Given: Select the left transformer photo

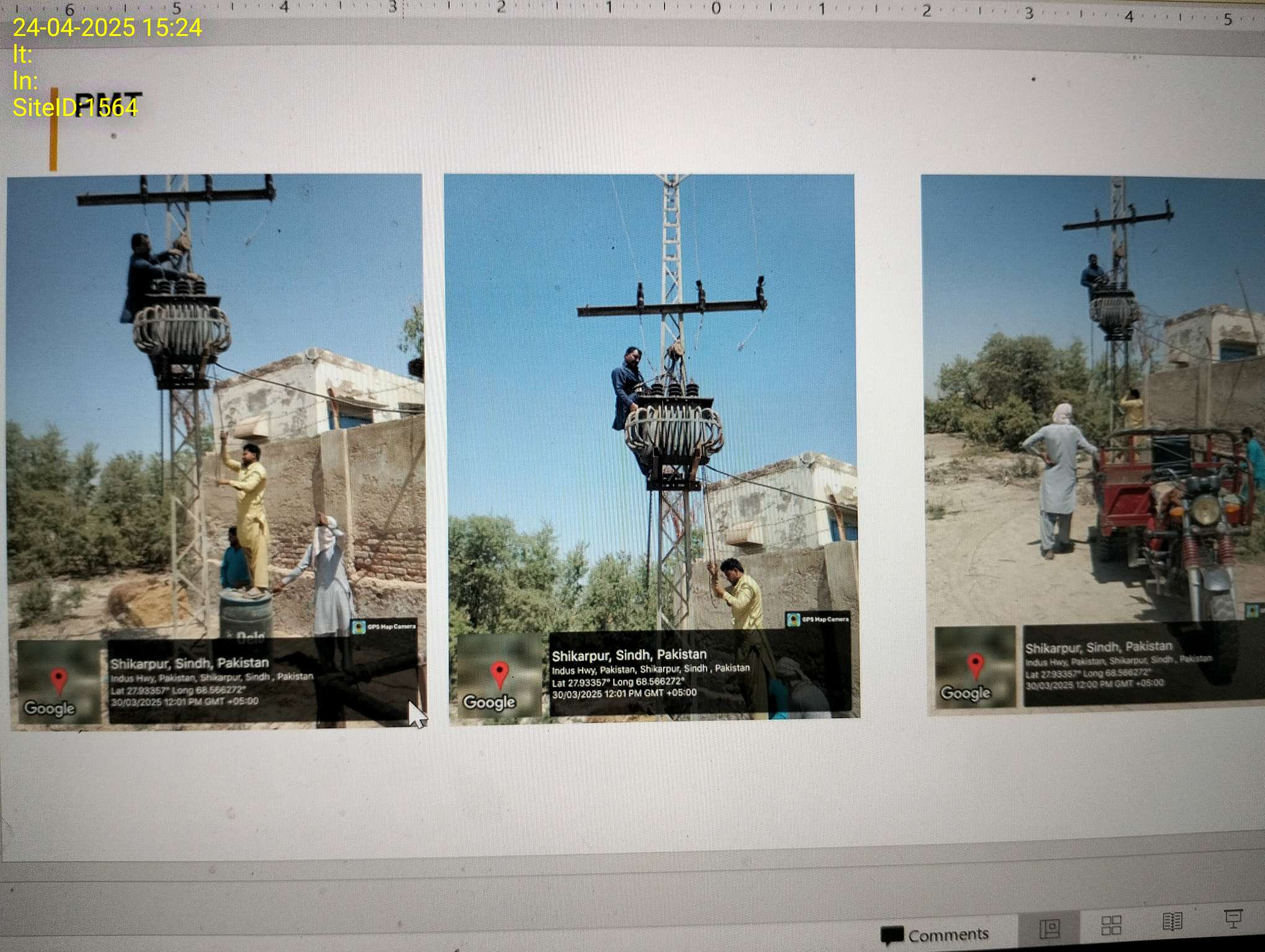Looking at the screenshot, I should pos(217,403).
